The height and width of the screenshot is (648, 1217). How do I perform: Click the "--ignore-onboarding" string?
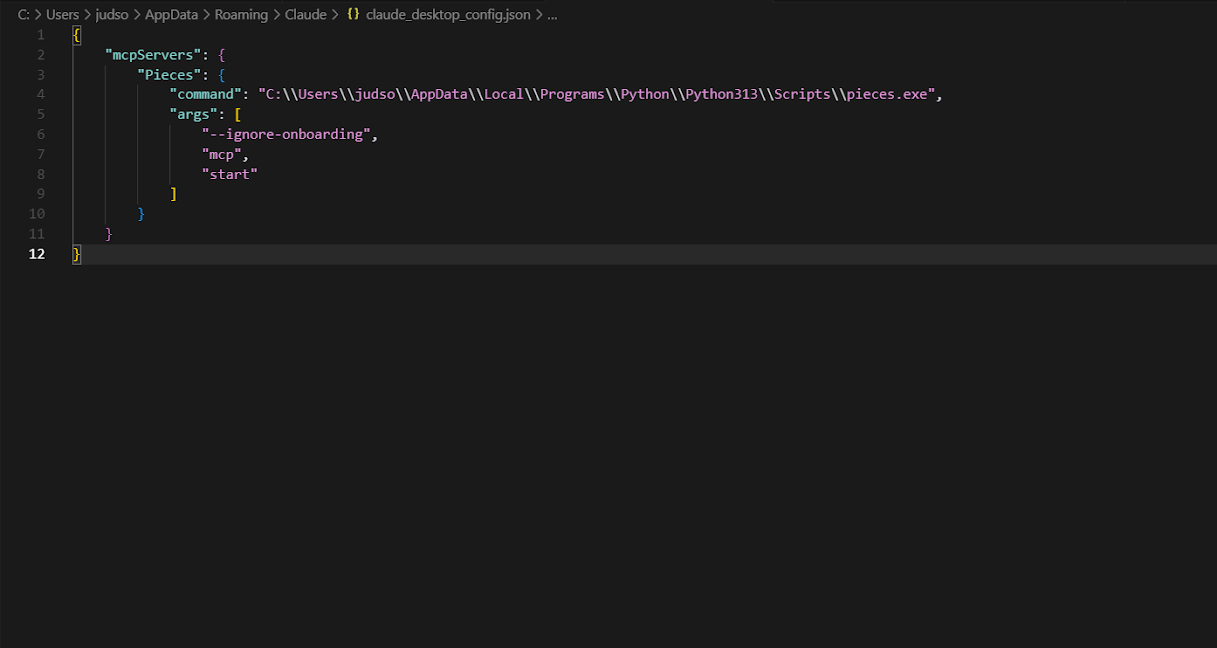click(x=286, y=135)
